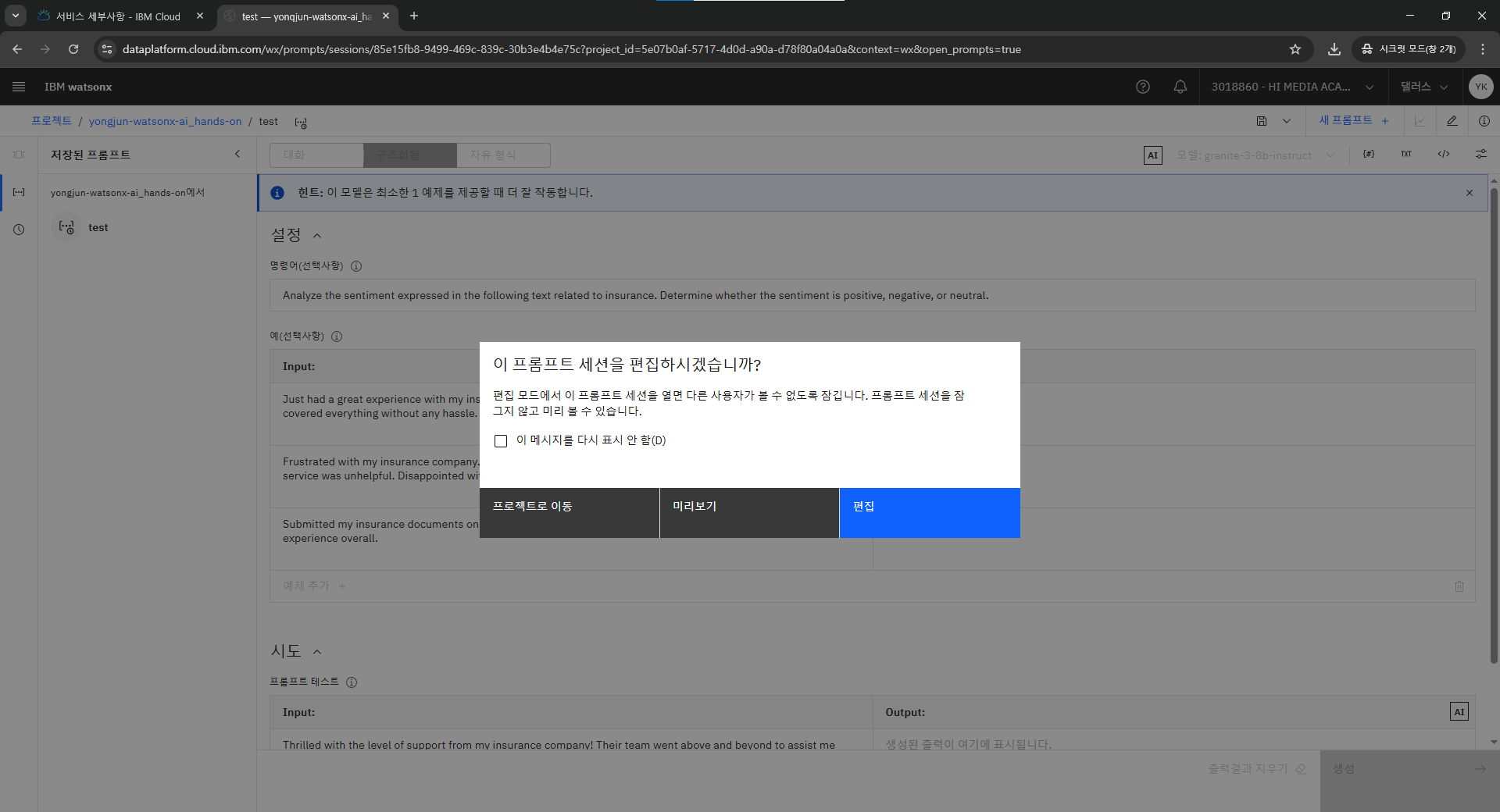This screenshot has width=1500, height=812.
Task: Click the YK user avatar
Action: (x=1480, y=87)
